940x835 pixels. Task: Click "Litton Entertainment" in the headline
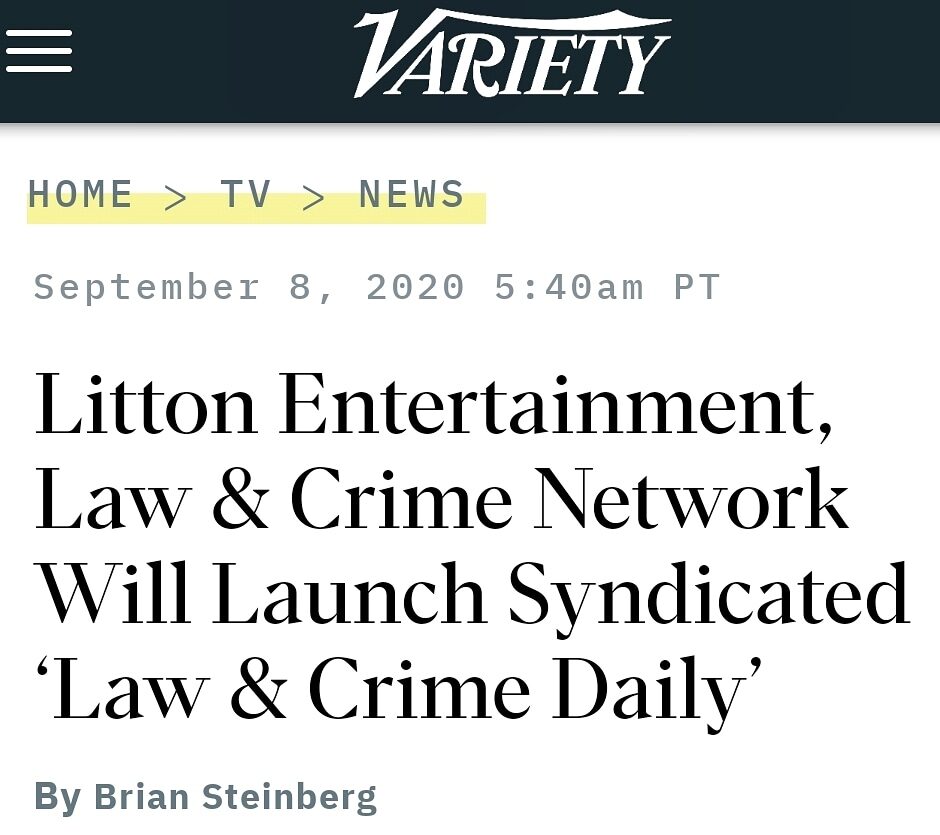point(434,406)
